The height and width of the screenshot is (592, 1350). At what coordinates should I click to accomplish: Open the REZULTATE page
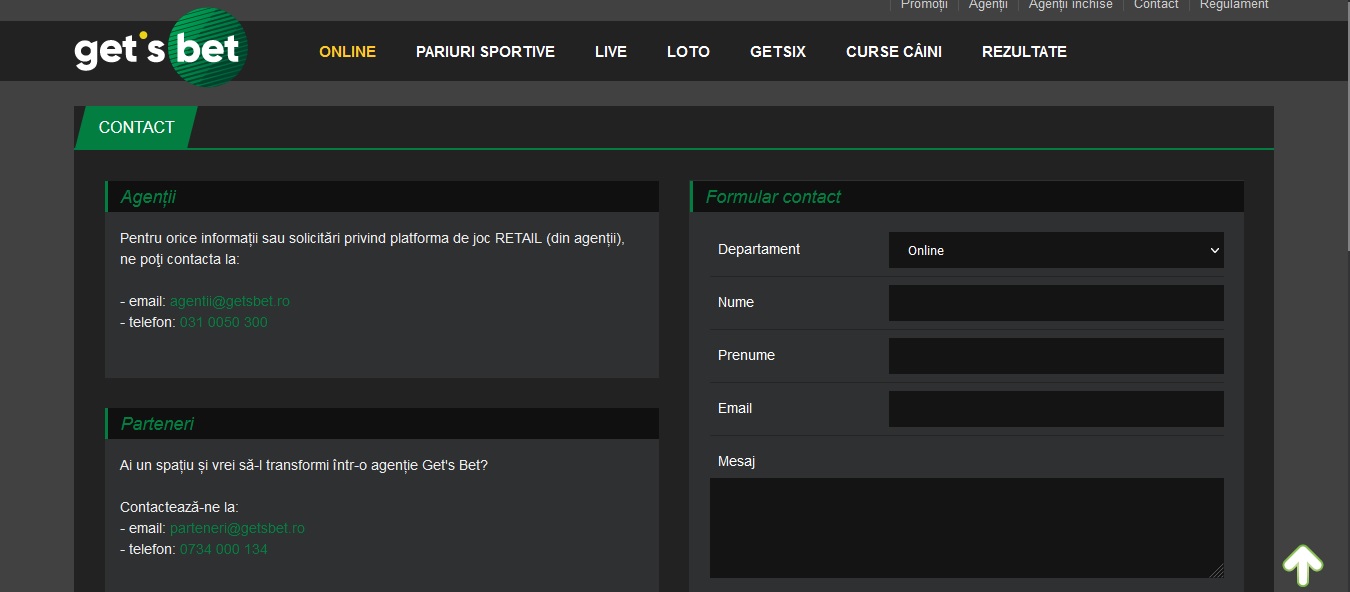pos(1024,52)
